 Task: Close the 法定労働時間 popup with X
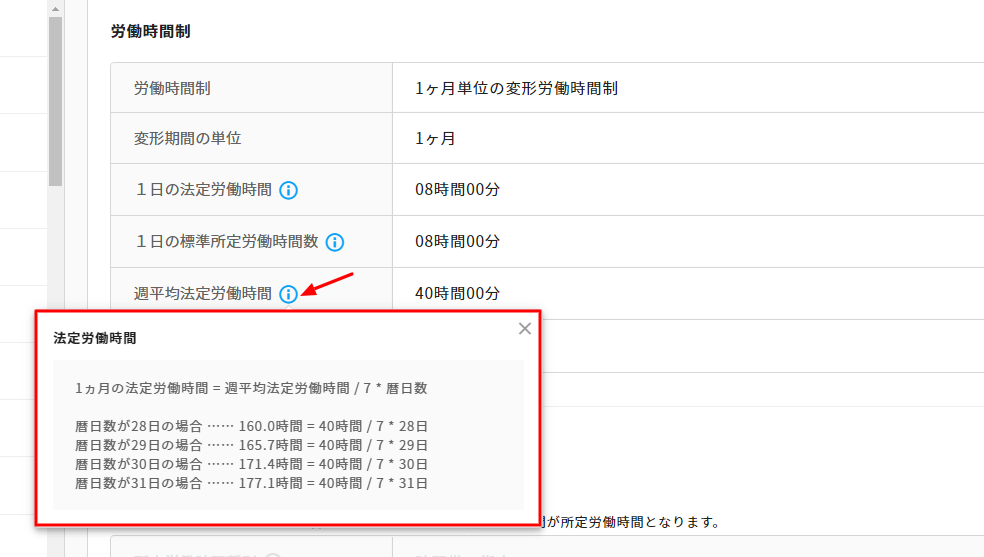click(x=525, y=329)
